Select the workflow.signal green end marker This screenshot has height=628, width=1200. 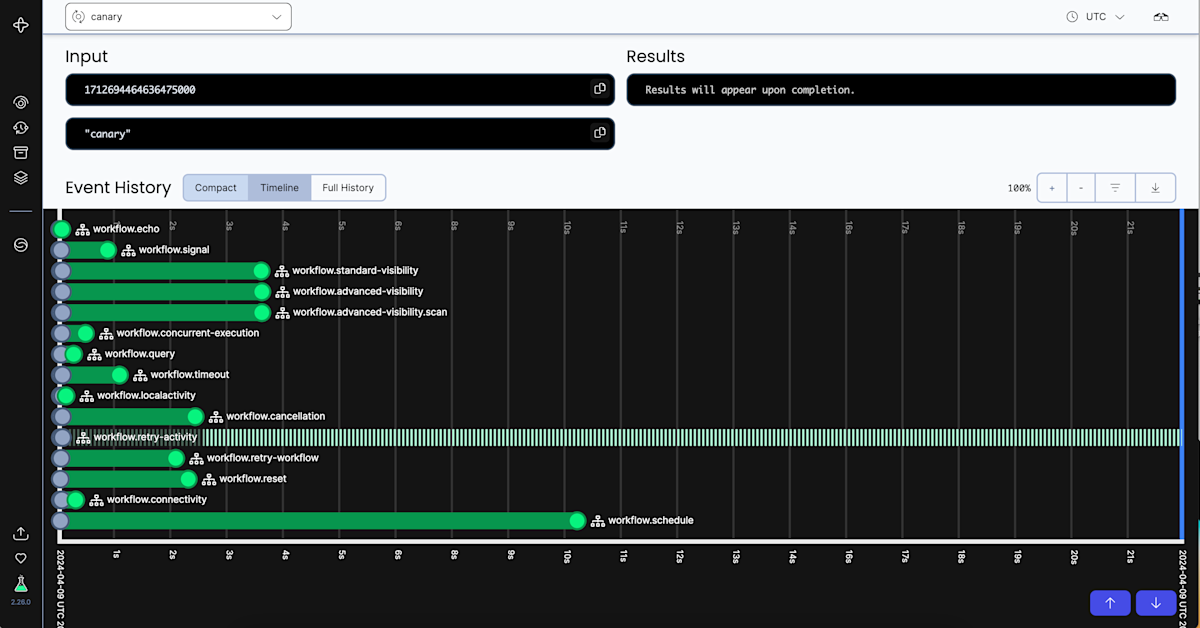(108, 250)
